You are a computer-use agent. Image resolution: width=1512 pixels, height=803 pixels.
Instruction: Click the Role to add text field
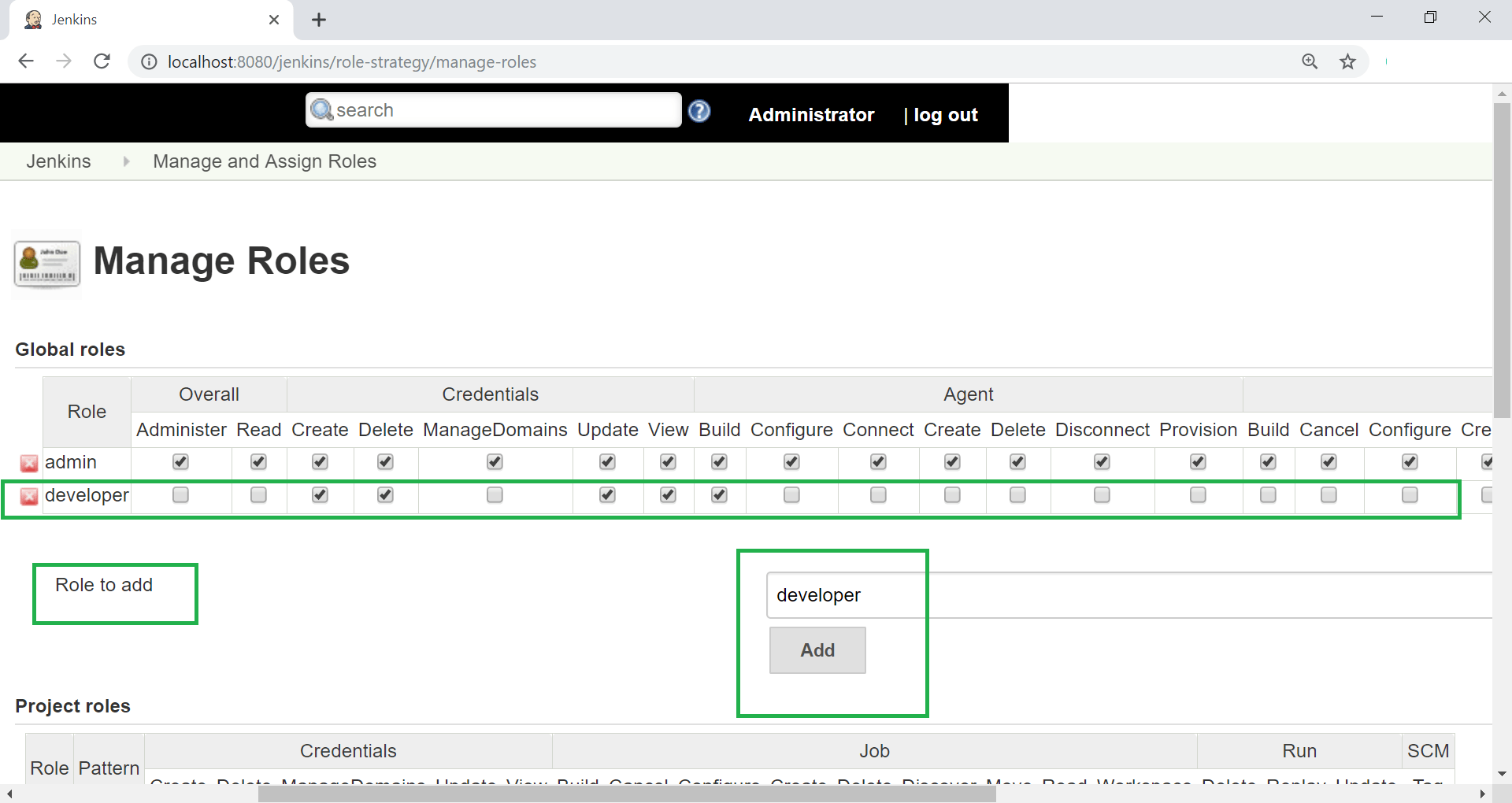click(x=1129, y=595)
